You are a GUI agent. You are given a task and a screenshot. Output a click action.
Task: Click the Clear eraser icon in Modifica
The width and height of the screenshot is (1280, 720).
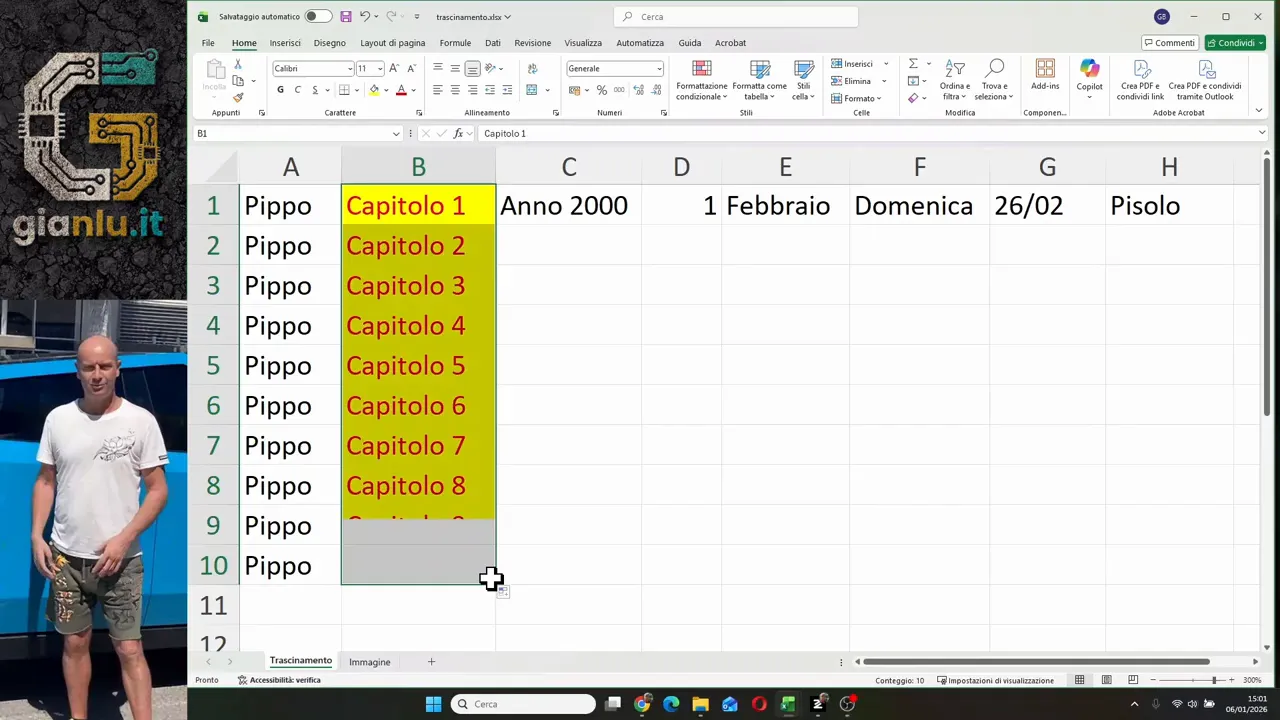point(913,98)
